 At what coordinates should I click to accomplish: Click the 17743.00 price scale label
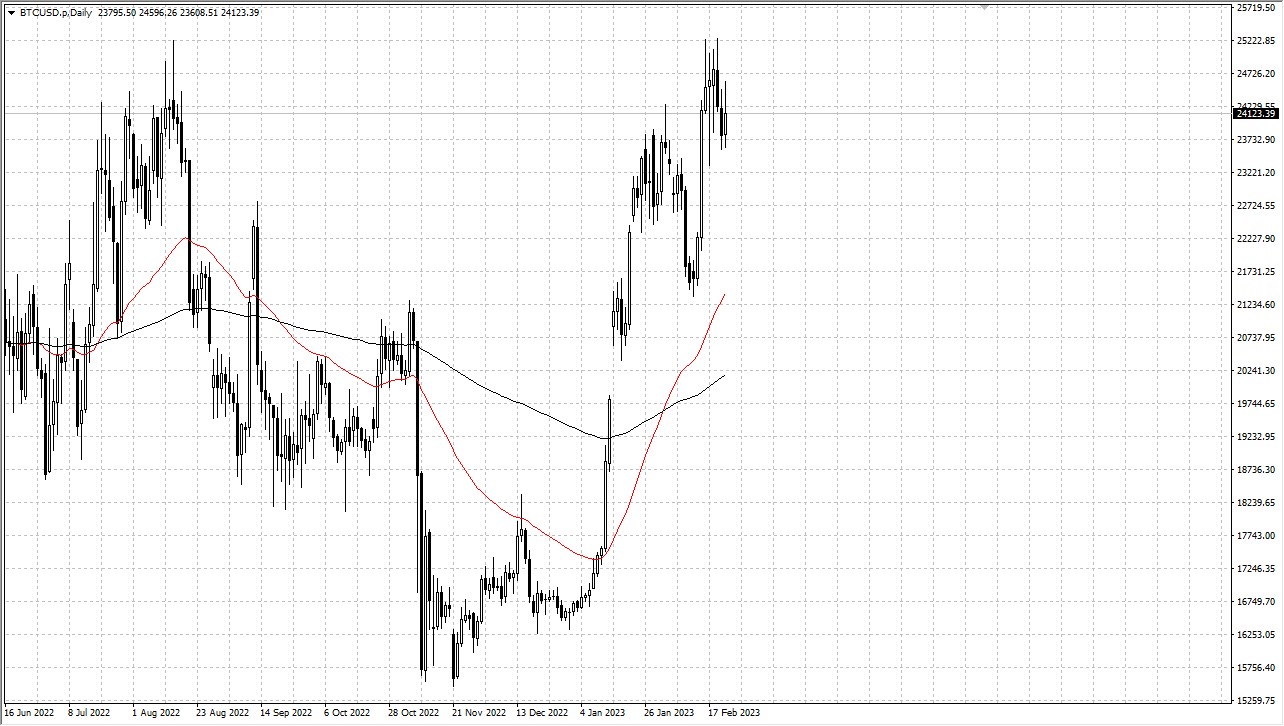tap(1255, 536)
